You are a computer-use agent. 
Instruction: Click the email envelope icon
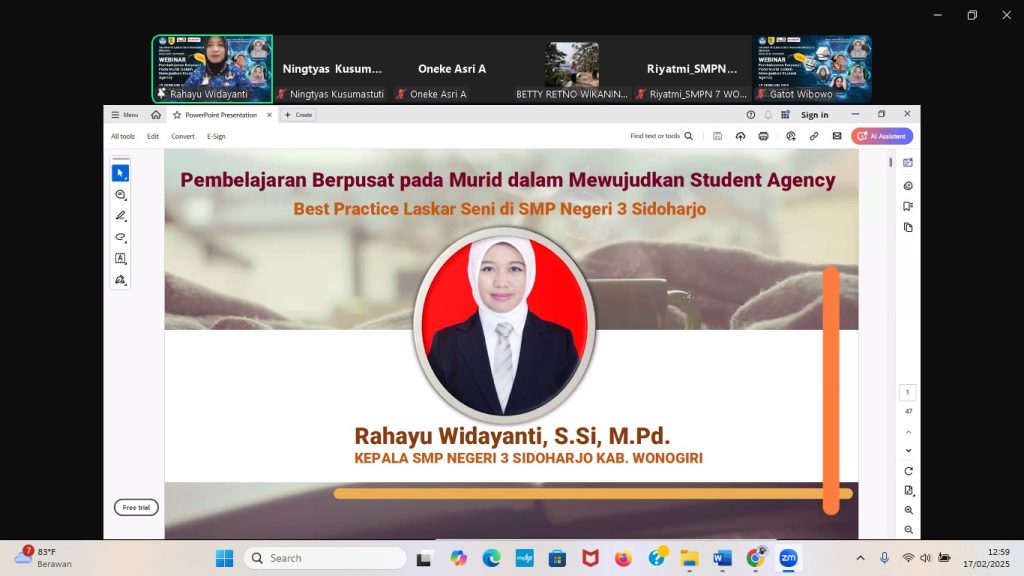click(837, 136)
